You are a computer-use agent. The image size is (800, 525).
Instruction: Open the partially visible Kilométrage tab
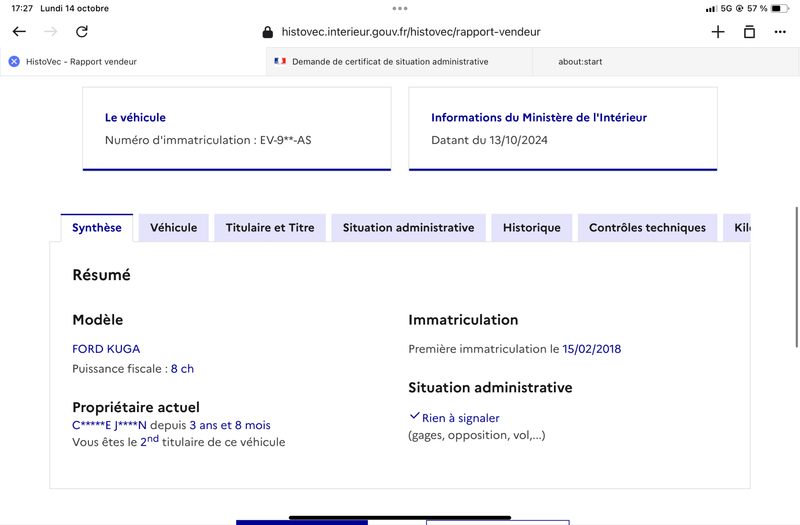pyautogui.click(x=737, y=228)
